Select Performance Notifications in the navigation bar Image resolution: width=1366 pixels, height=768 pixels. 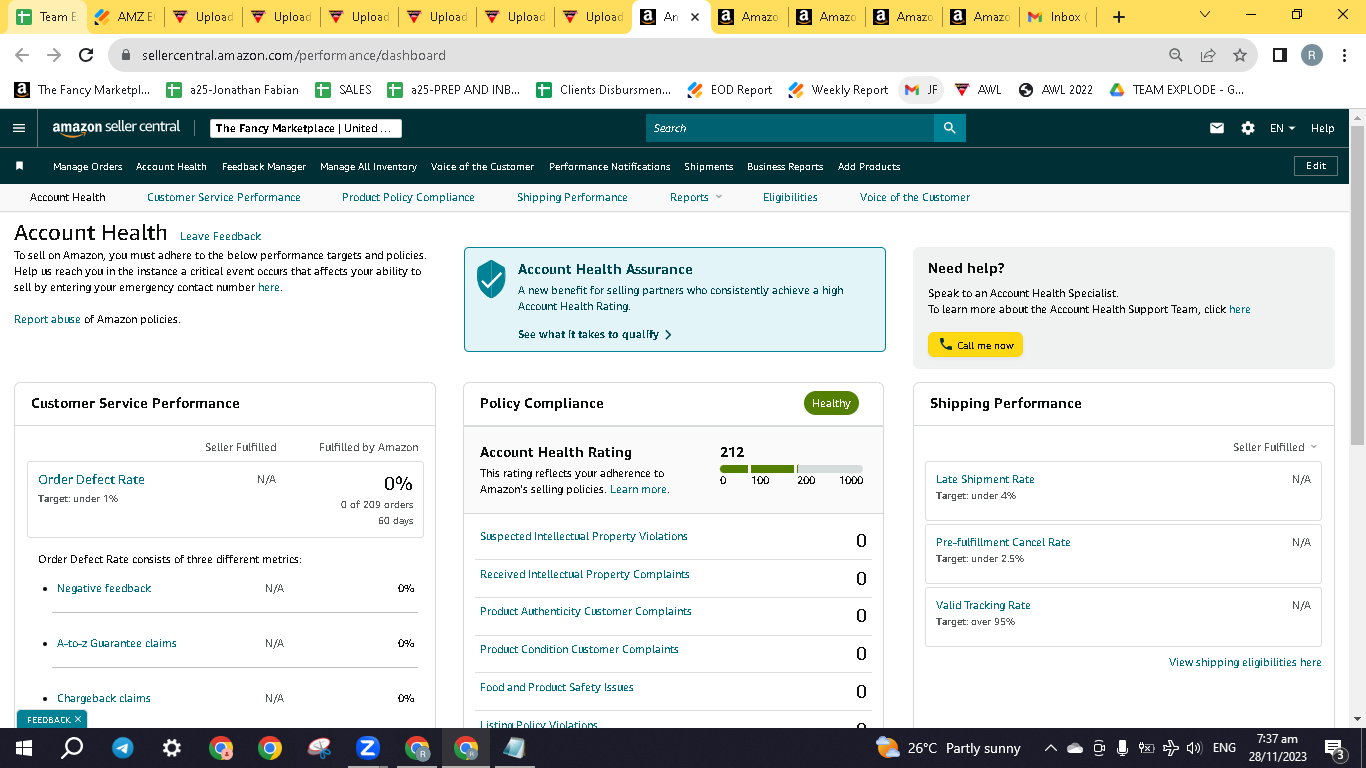click(609, 166)
